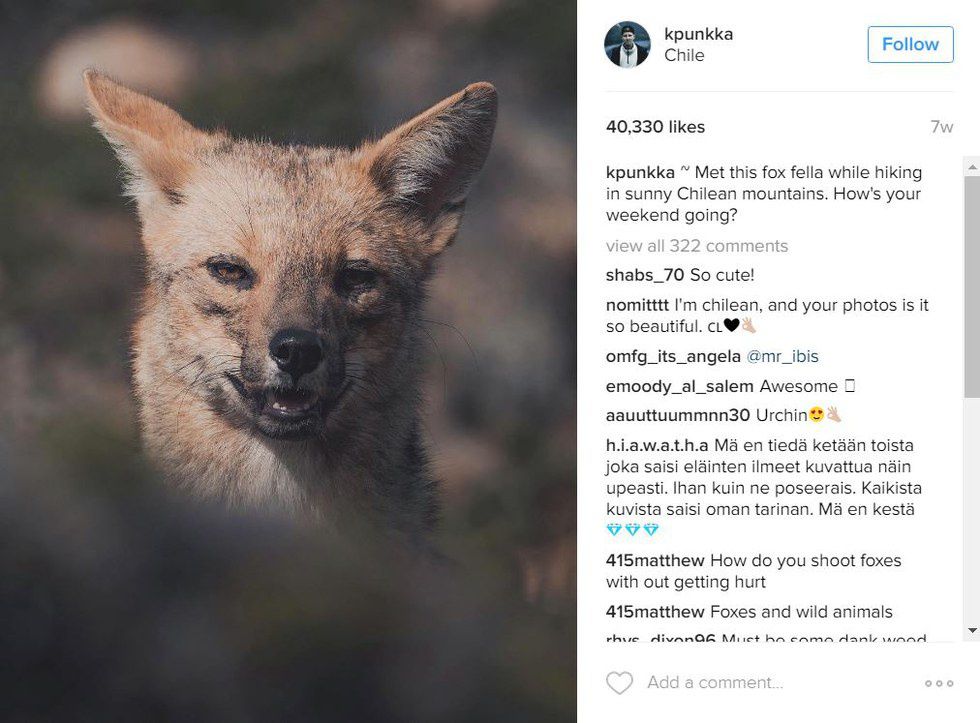980x723 pixels.
Task: Show who liked via 40,330 likes
Action: [x=655, y=127]
